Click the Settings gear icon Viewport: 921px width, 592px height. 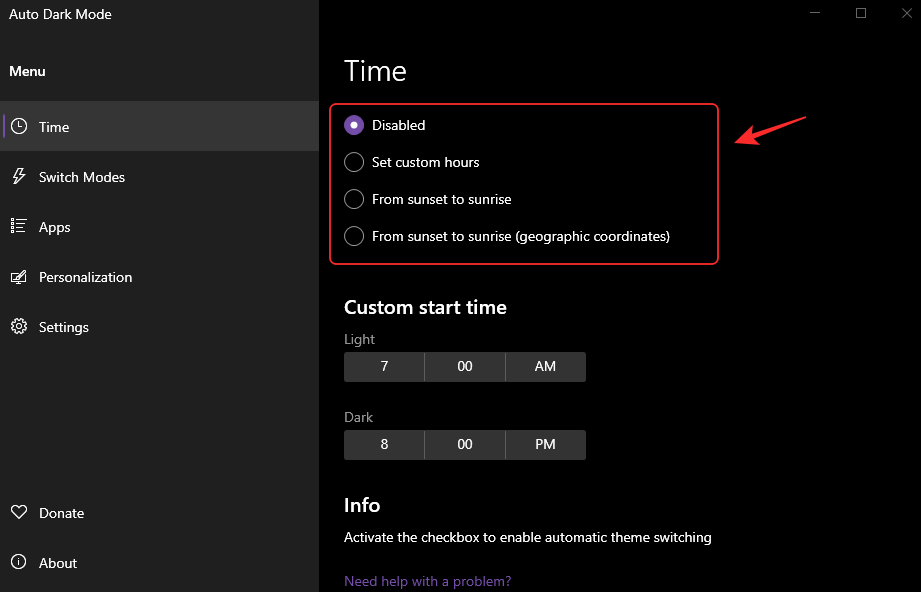click(18, 326)
